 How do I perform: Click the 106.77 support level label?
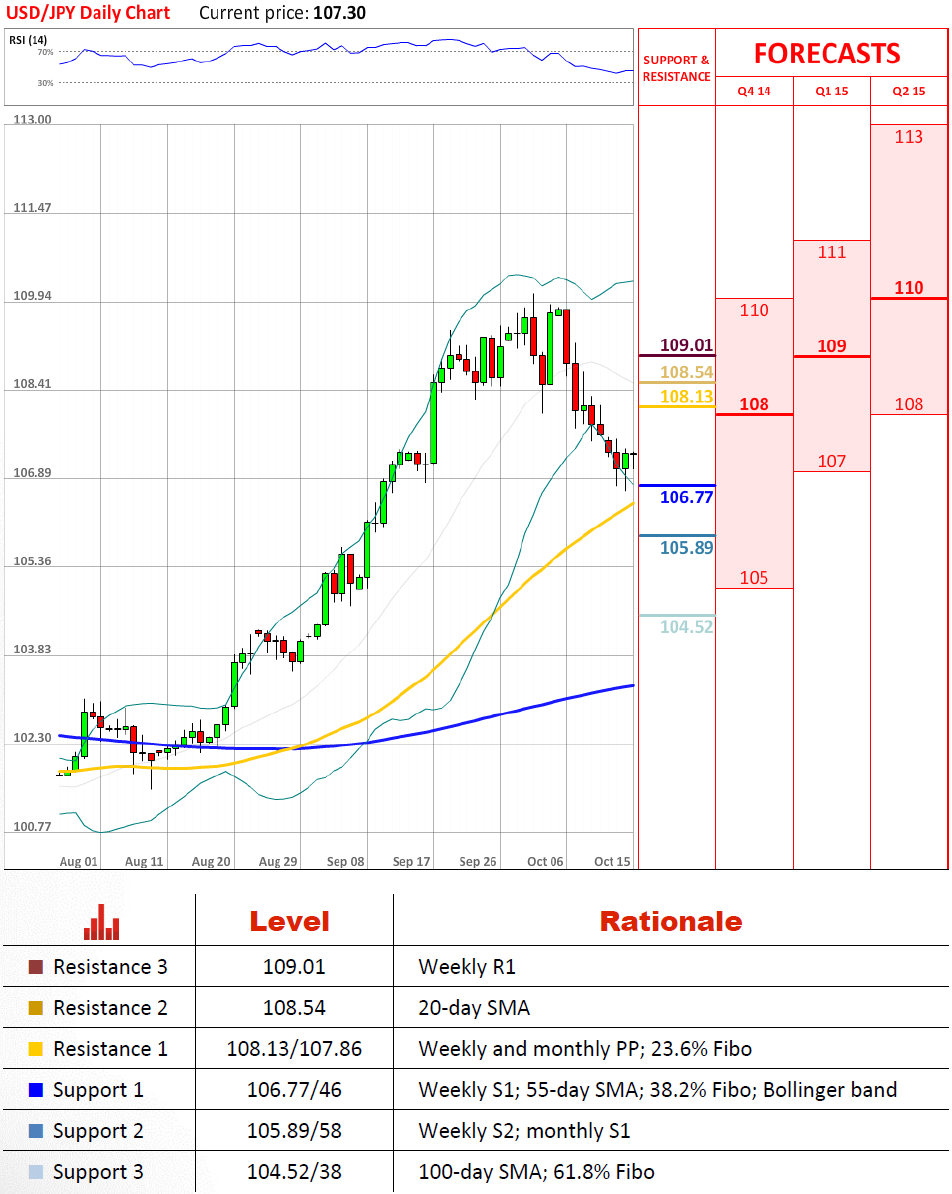(x=686, y=497)
